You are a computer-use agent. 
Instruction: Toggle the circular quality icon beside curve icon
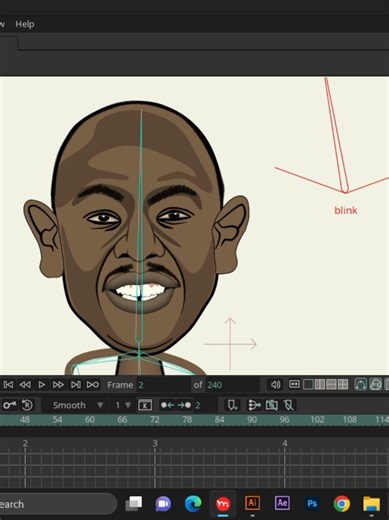point(376,384)
